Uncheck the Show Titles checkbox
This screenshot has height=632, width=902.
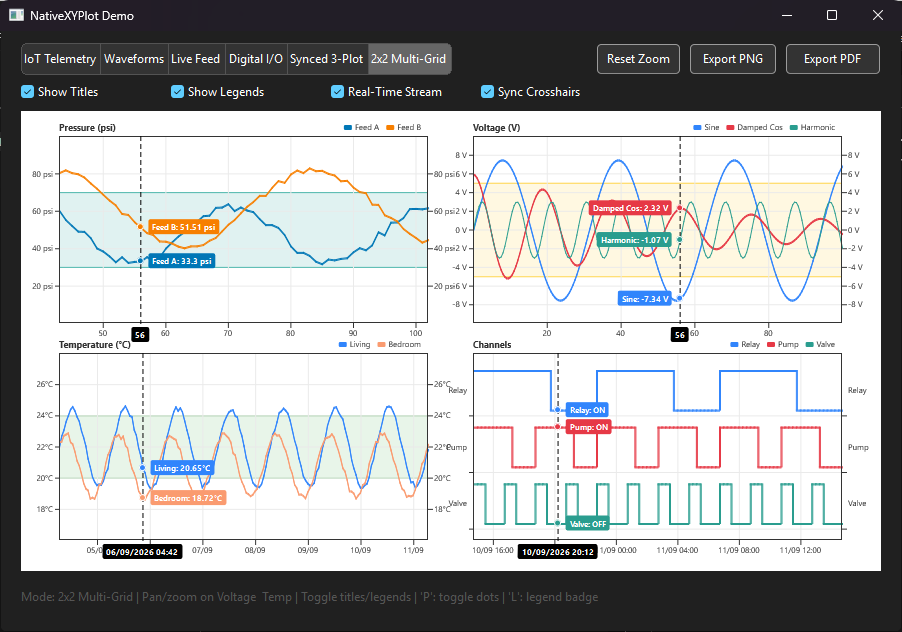[x=28, y=91]
